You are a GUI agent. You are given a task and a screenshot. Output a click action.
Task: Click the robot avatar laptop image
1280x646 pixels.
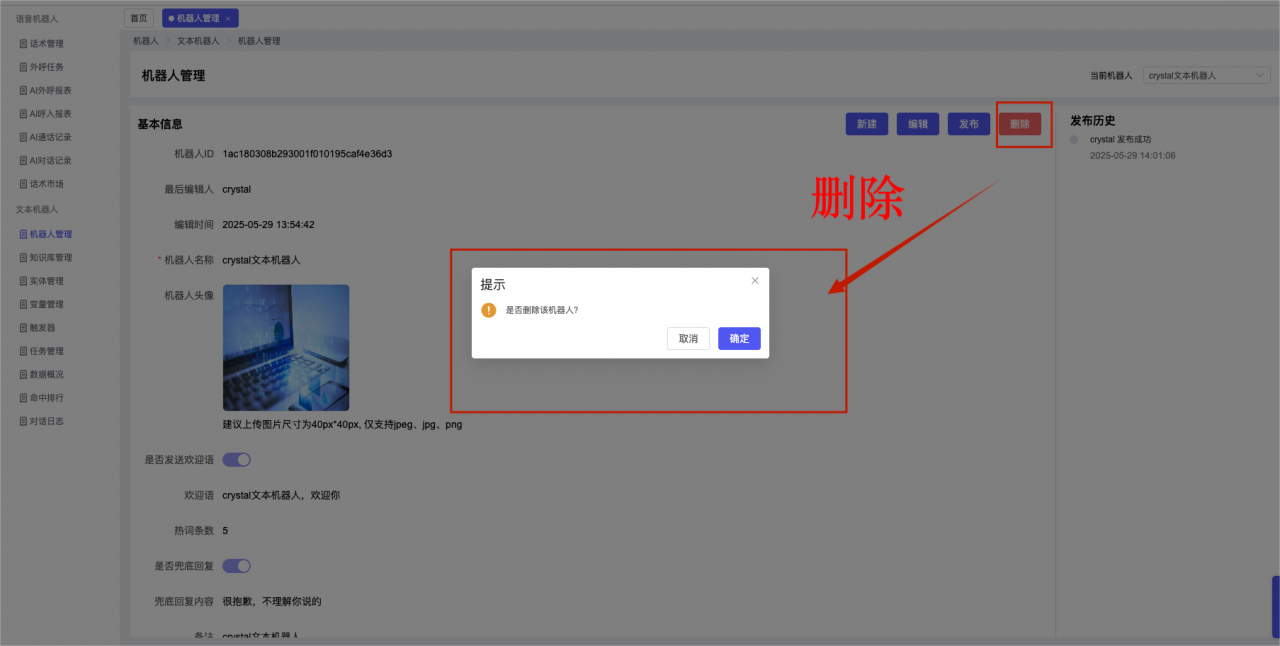pyautogui.click(x=286, y=348)
